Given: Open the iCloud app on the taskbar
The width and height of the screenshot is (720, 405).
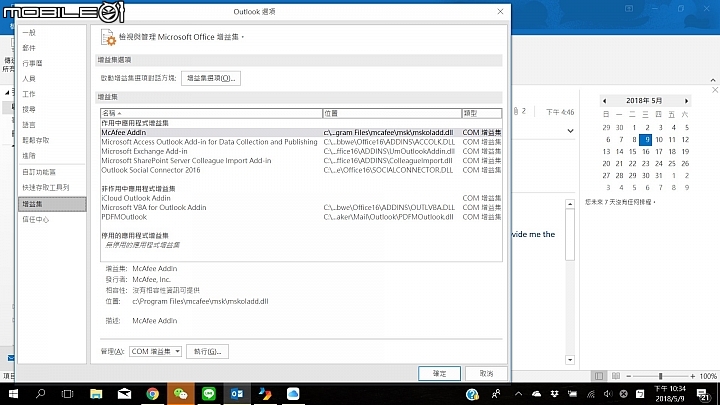Looking at the screenshot, I should coord(293,394).
